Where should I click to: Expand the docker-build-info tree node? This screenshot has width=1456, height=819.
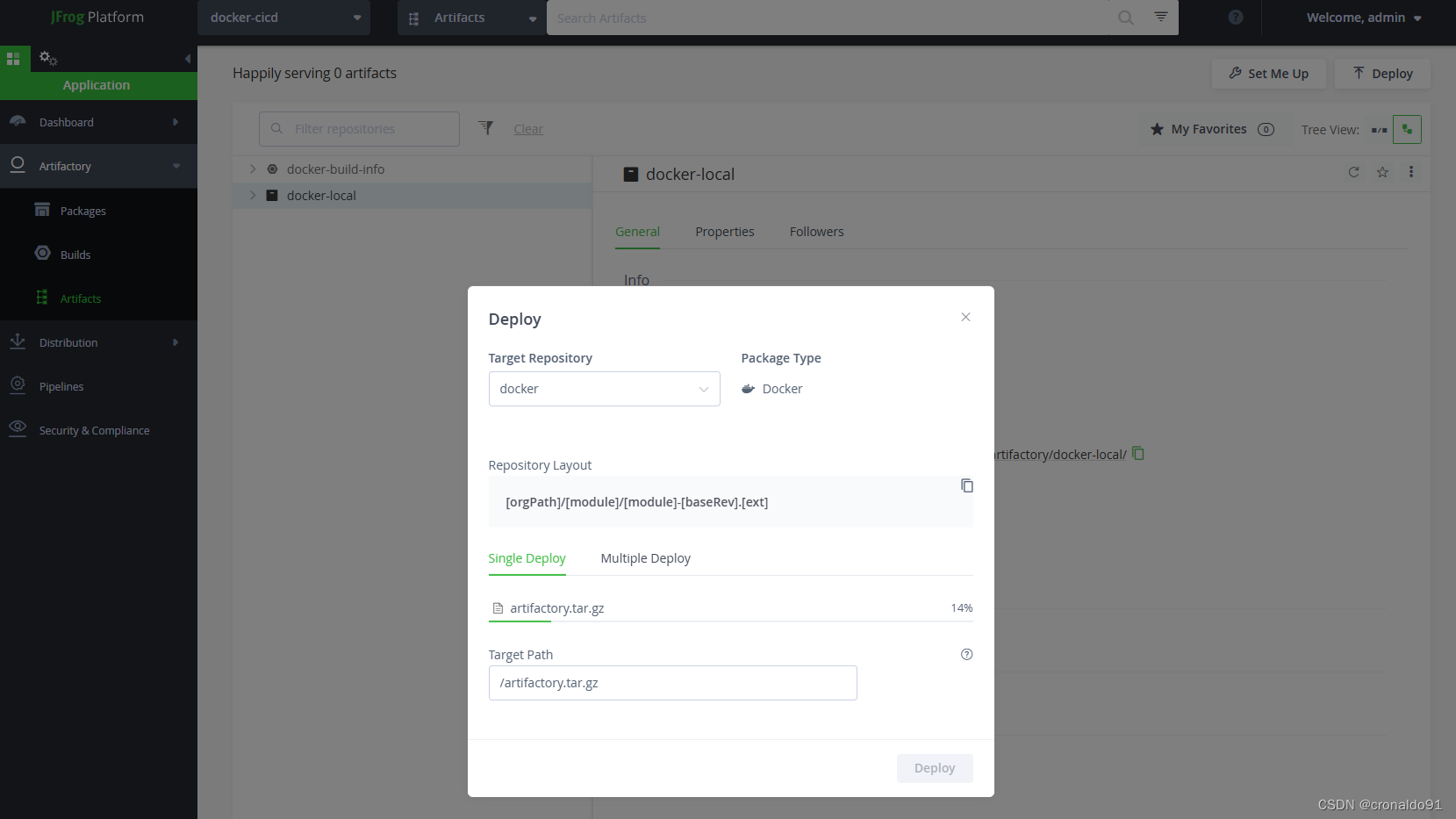[x=253, y=169]
